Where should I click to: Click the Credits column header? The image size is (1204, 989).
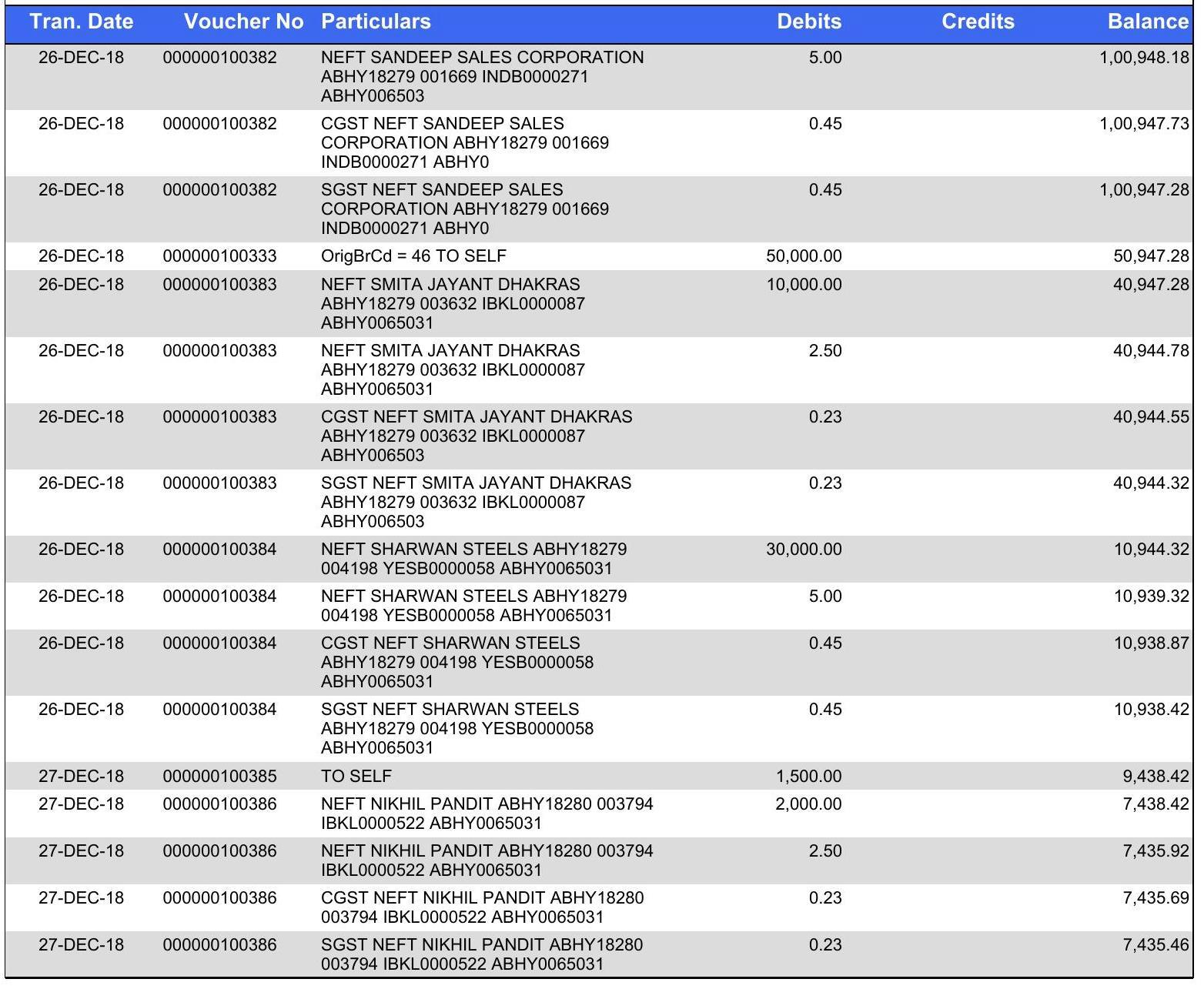coord(978,22)
